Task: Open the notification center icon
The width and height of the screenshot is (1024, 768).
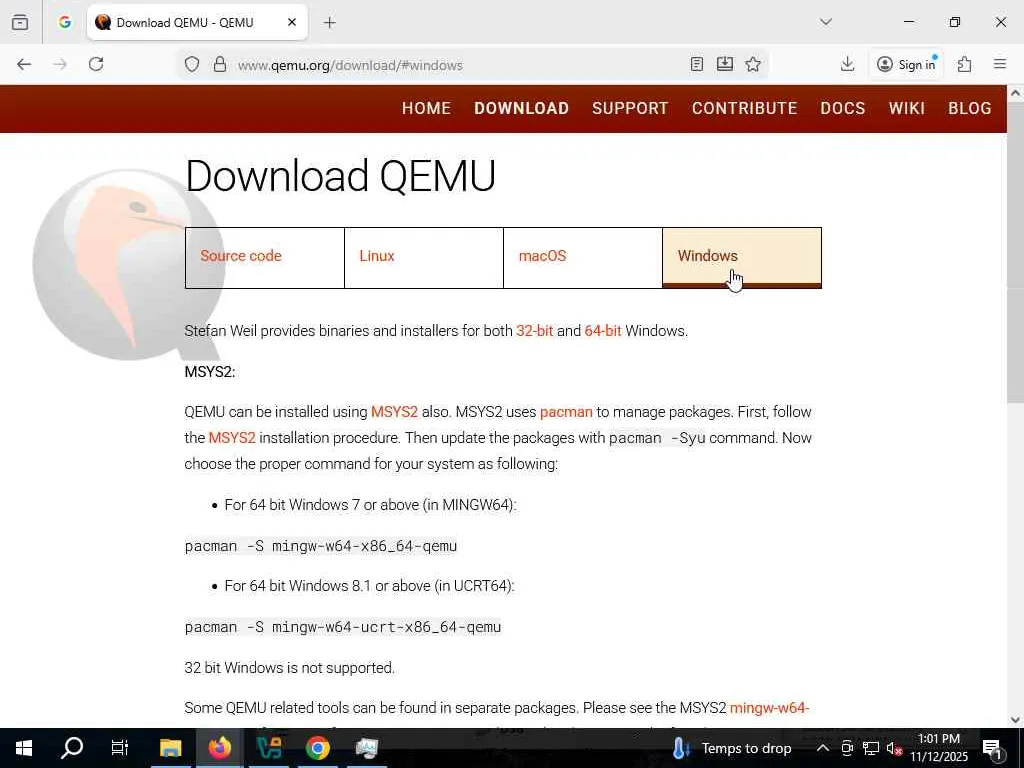Action: tap(992, 748)
